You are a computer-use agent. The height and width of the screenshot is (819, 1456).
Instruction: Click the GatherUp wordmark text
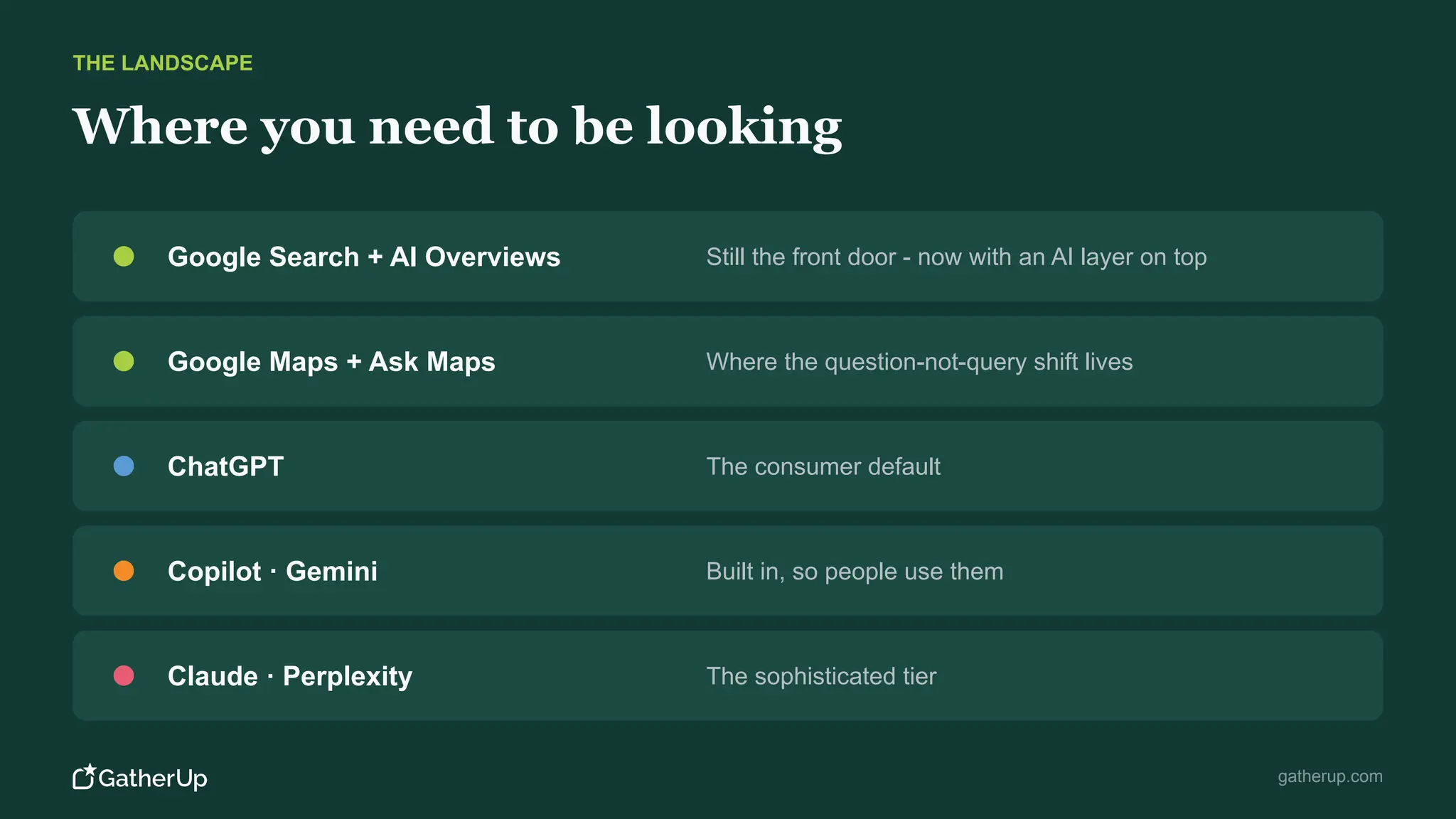point(153,778)
